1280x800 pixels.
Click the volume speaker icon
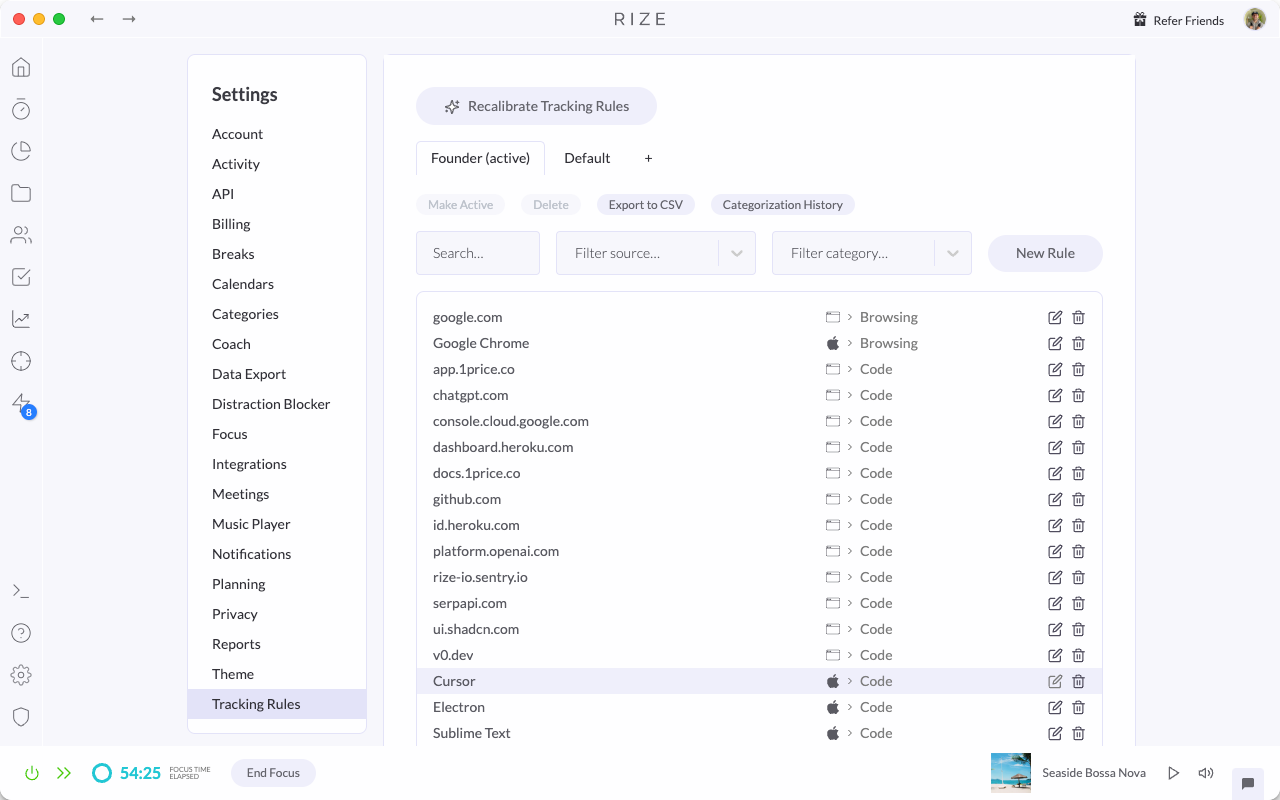1206,773
